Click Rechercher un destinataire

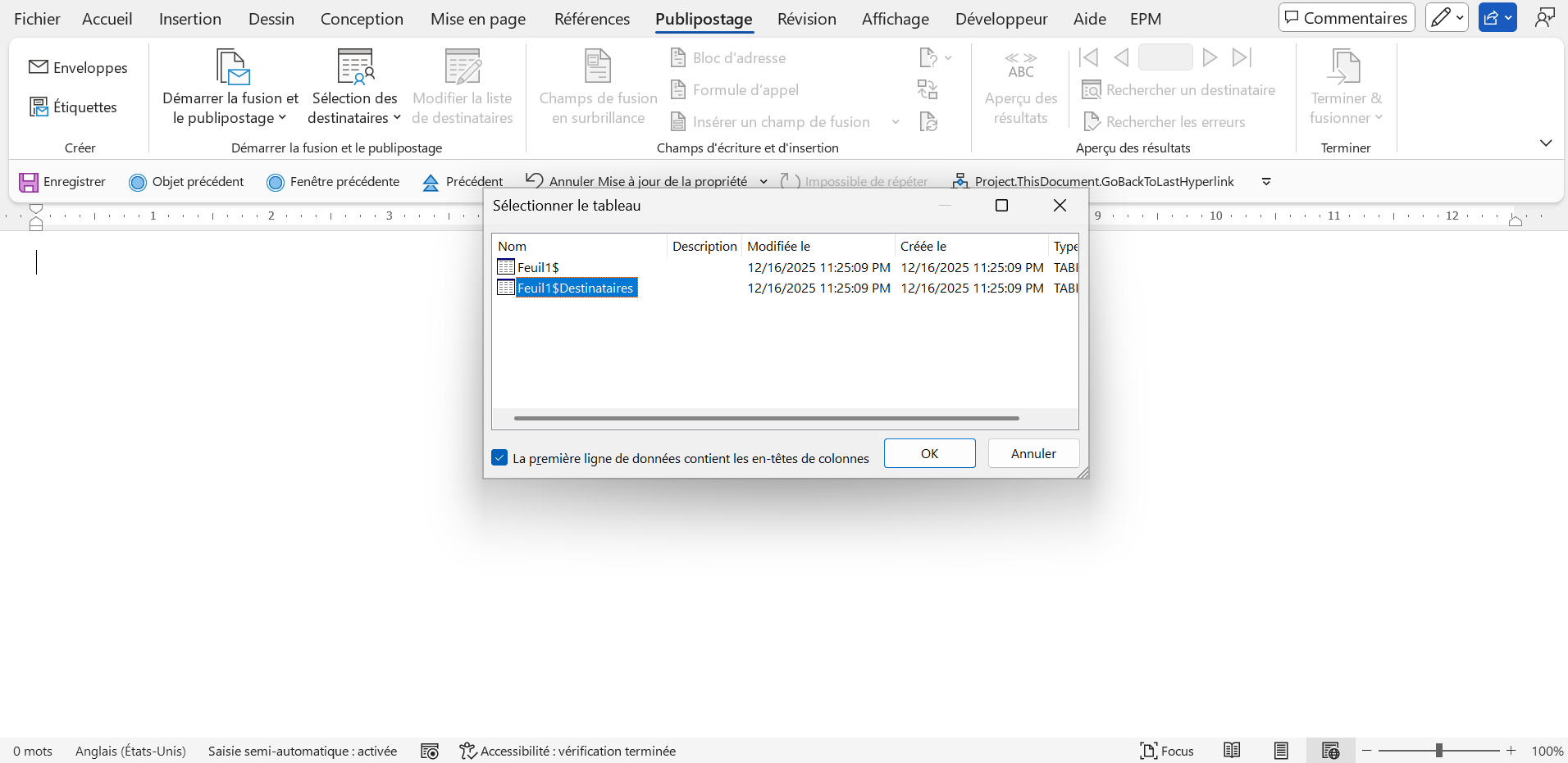coord(1178,89)
